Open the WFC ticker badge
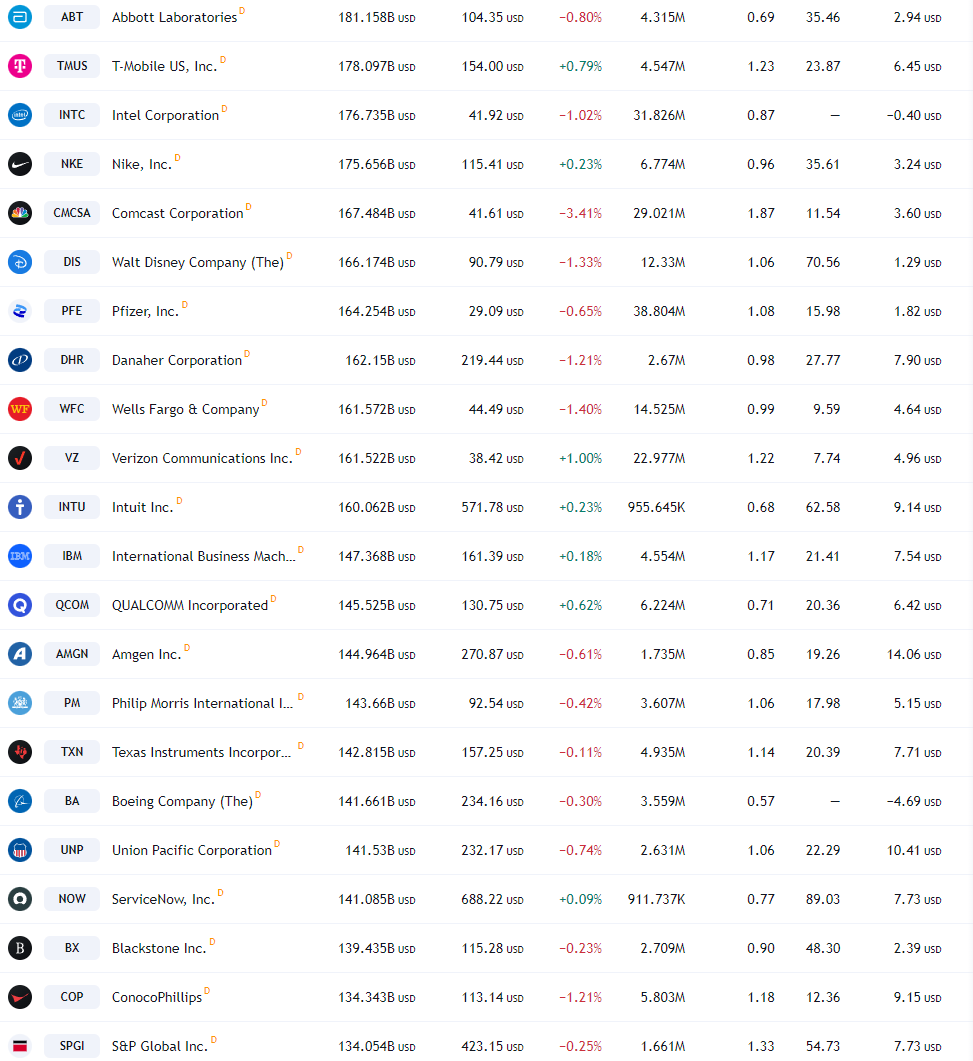Viewport: 973px width, 1061px height. tap(72, 409)
